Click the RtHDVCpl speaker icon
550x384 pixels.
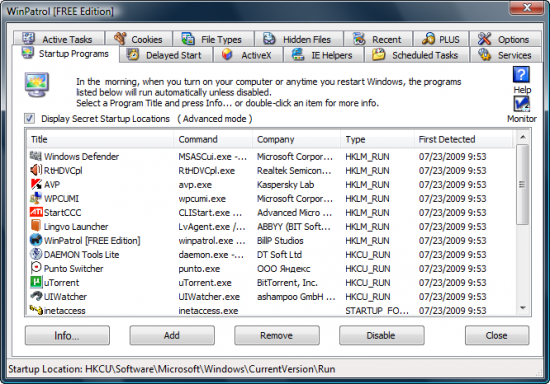tap(35, 170)
